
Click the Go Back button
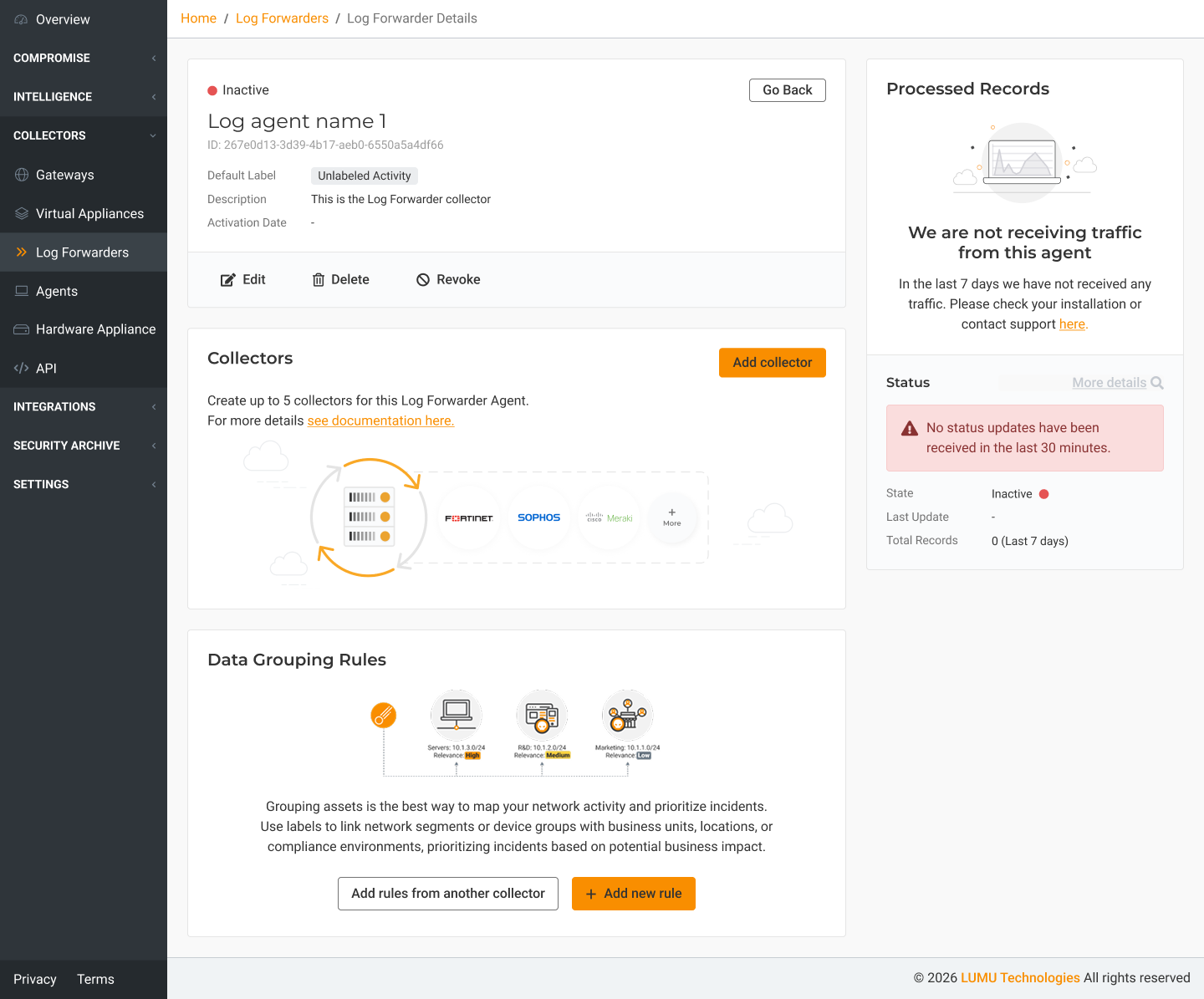tap(788, 90)
